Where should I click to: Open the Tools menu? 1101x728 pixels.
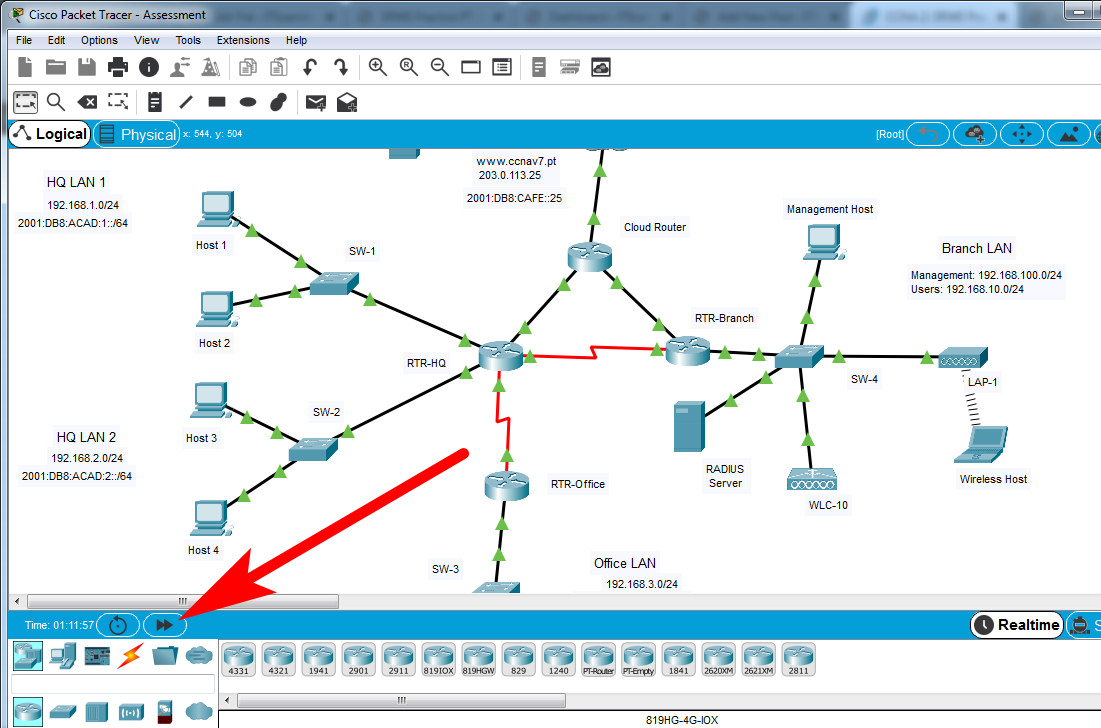187,40
